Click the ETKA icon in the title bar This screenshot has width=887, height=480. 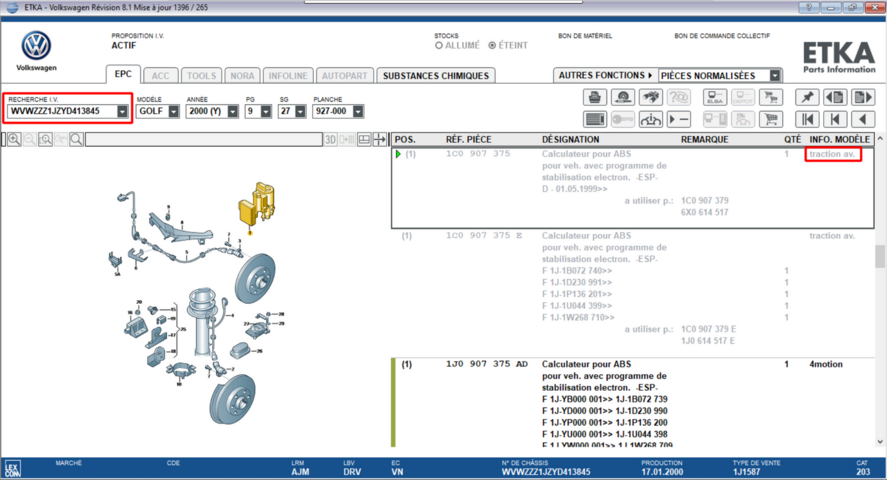[12, 7]
